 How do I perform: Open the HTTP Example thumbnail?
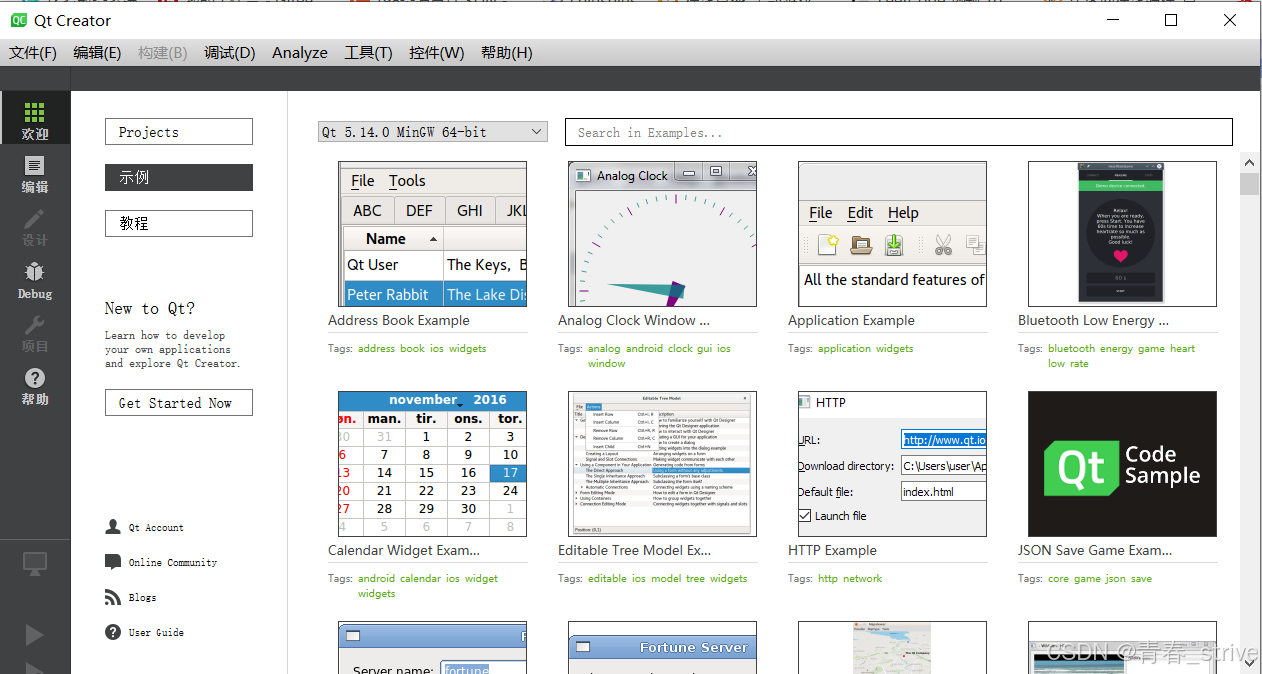coord(892,464)
